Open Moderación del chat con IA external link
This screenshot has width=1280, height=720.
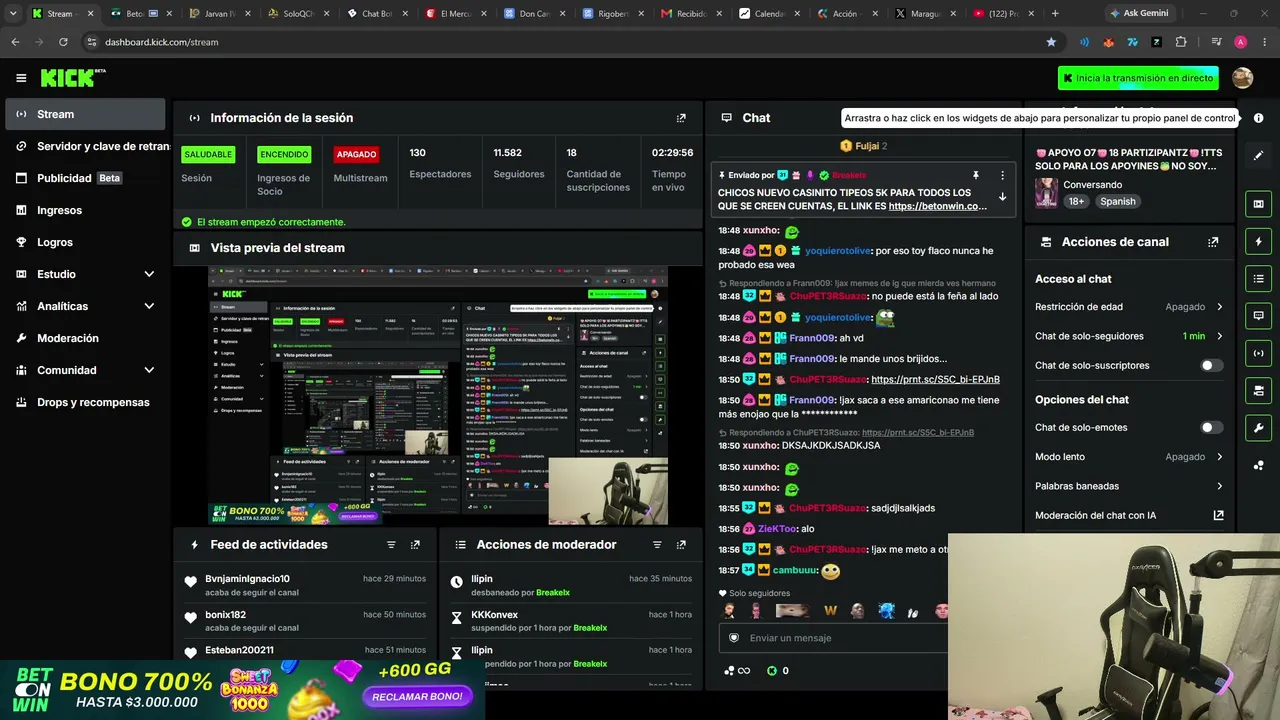coord(1218,516)
